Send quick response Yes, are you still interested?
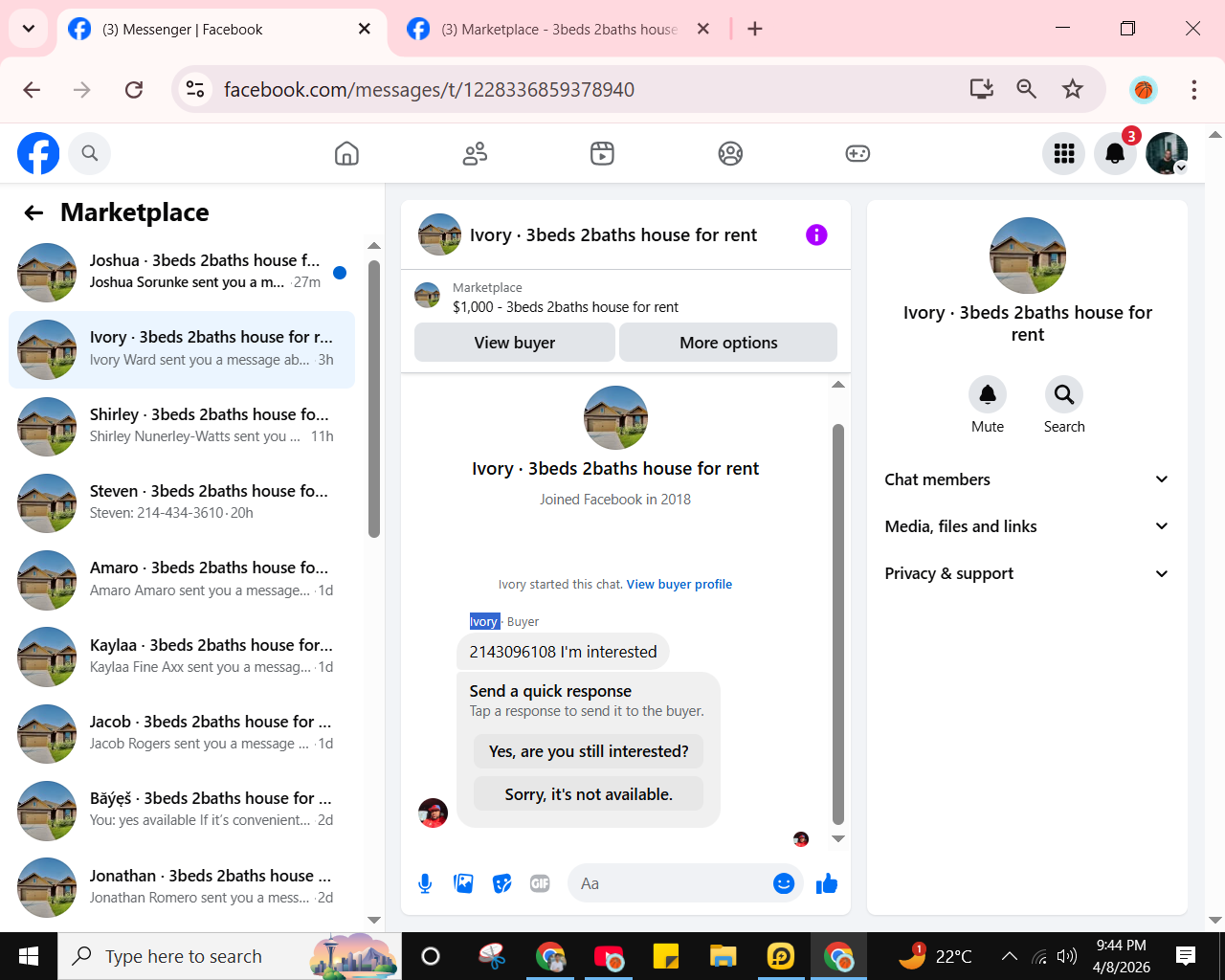The image size is (1225, 980). [589, 751]
